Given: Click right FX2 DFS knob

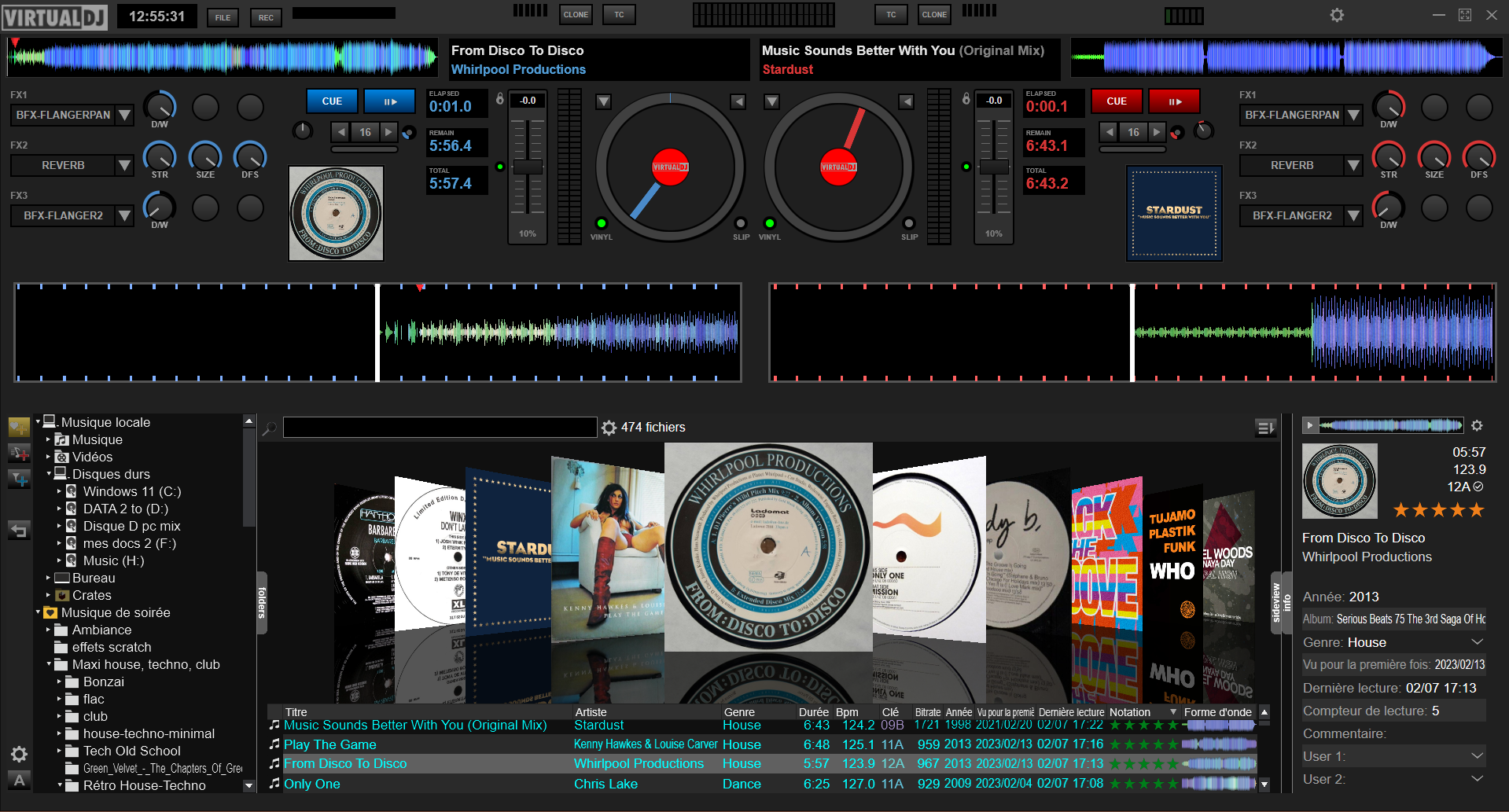Looking at the screenshot, I should [1479, 156].
